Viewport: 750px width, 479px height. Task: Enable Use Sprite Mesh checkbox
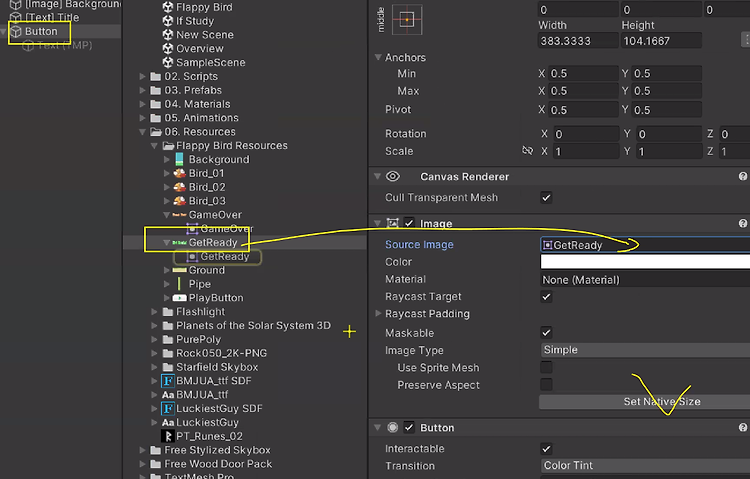point(546,368)
